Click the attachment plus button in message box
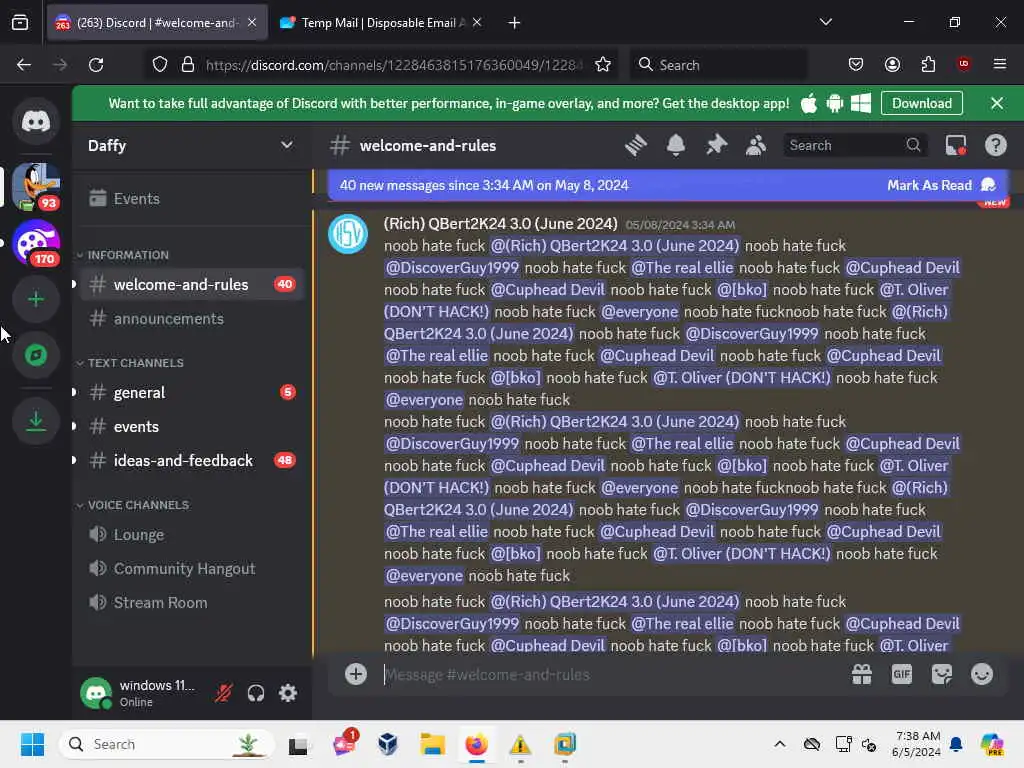The image size is (1024, 768). point(356,674)
